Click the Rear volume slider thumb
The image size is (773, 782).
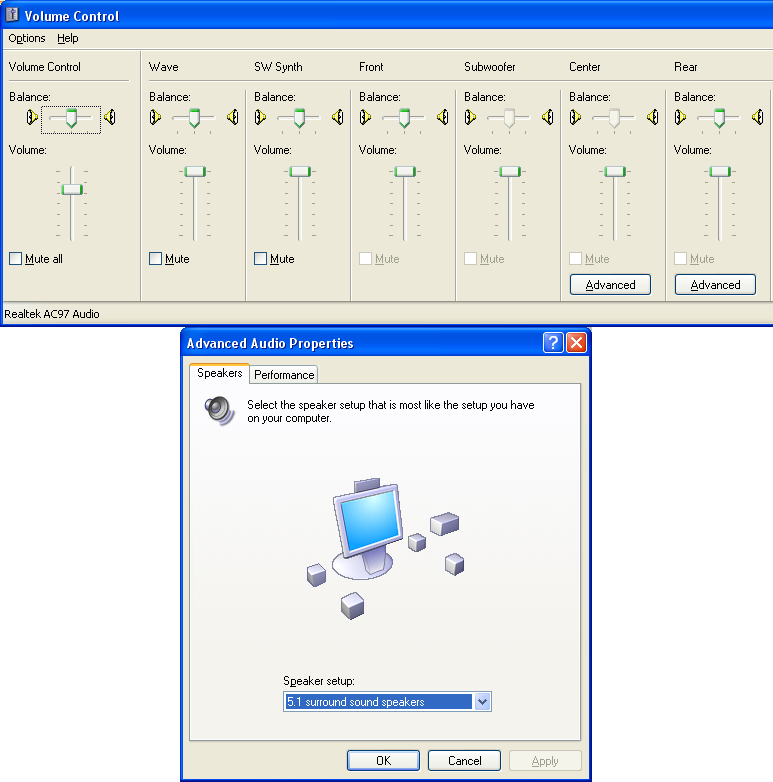coord(720,172)
